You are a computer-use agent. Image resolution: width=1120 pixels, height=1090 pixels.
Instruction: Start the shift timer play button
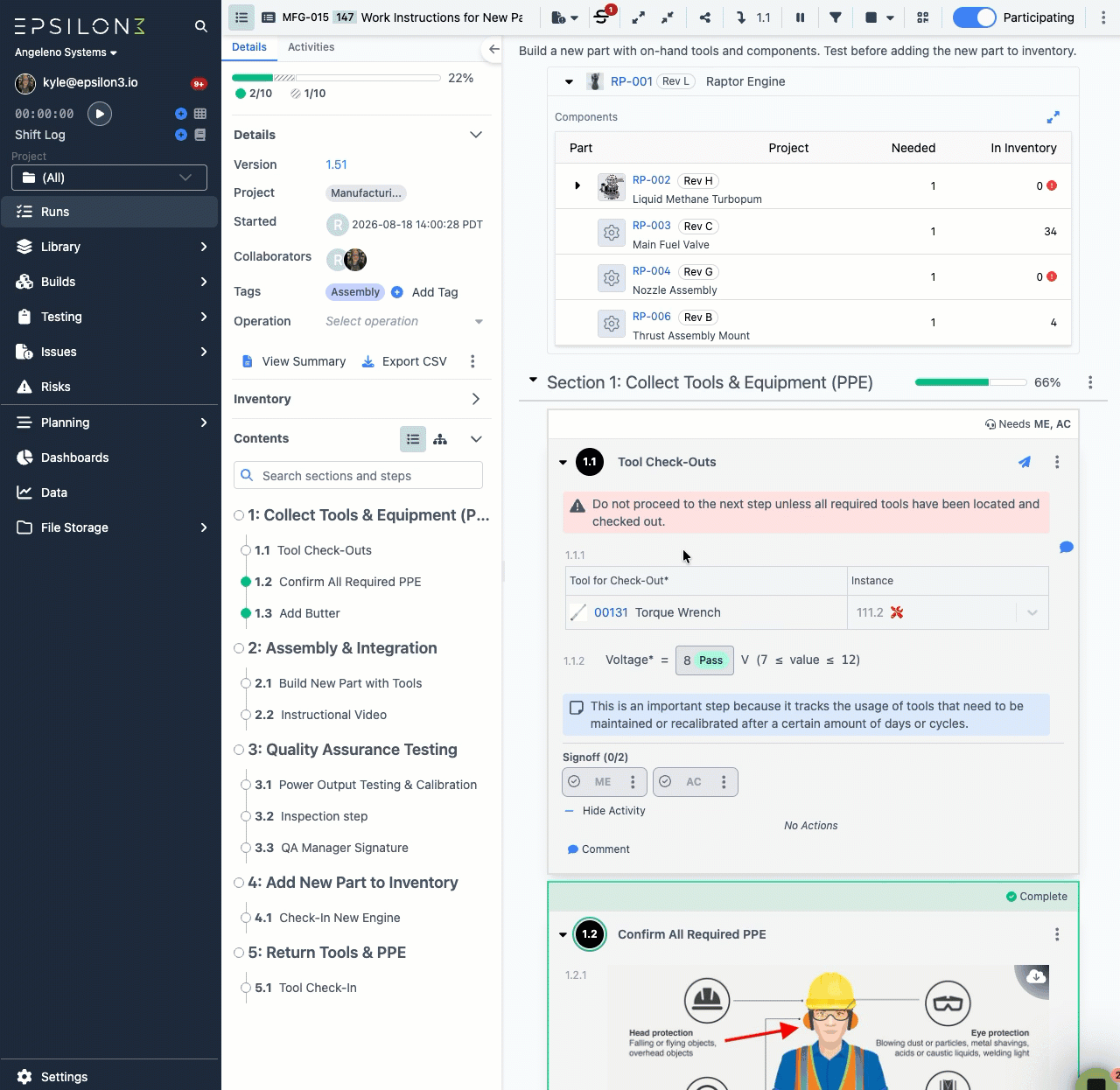[x=100, y=114]
